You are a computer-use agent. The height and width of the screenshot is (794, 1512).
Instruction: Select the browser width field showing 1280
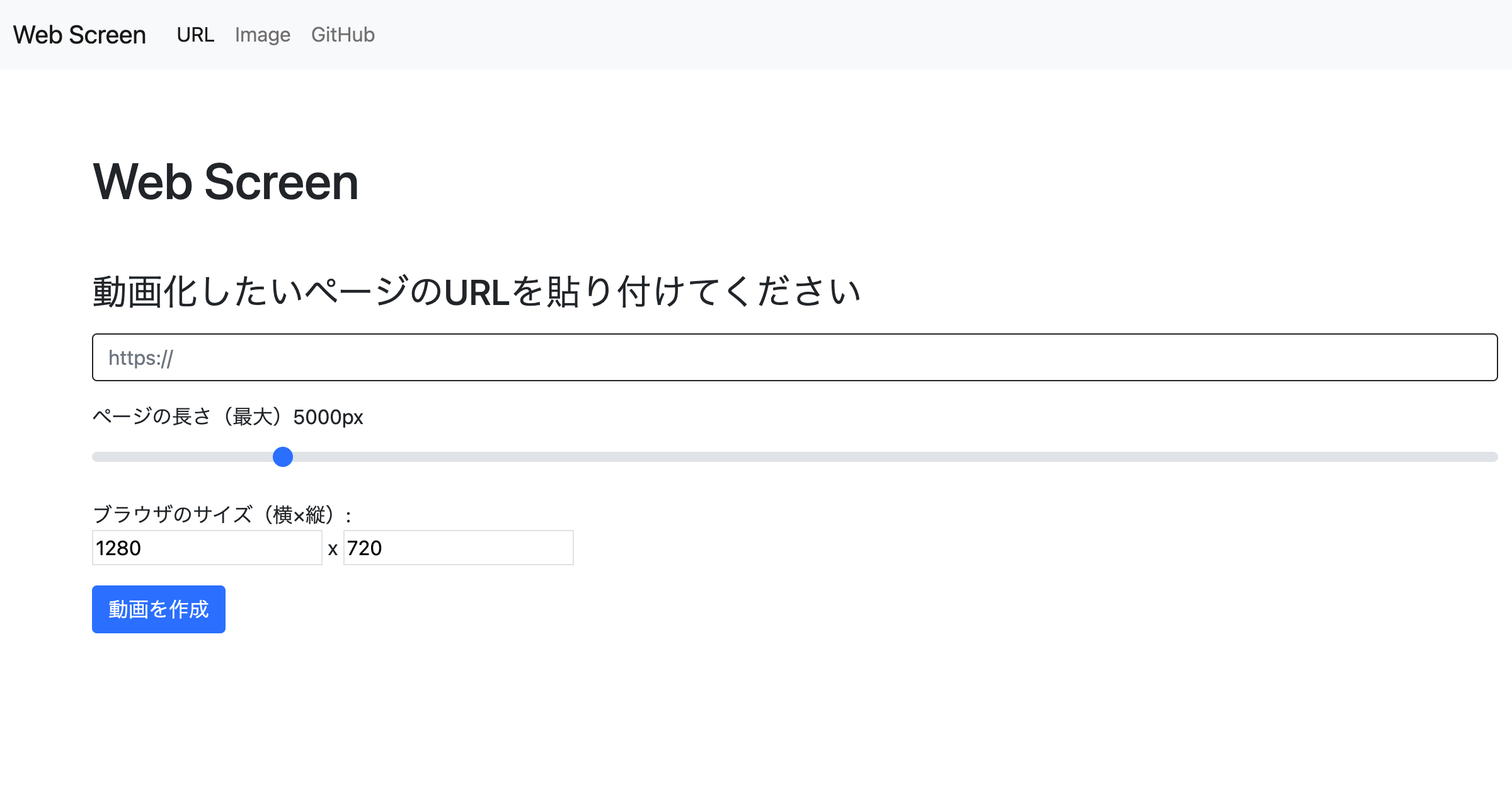coord(207,548)
